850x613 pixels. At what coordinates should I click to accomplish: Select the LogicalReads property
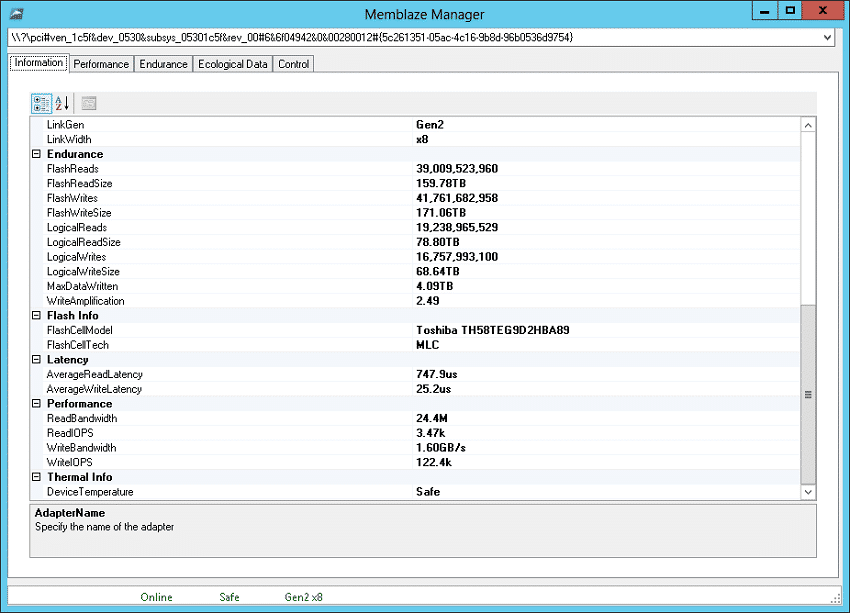(415, 227)
